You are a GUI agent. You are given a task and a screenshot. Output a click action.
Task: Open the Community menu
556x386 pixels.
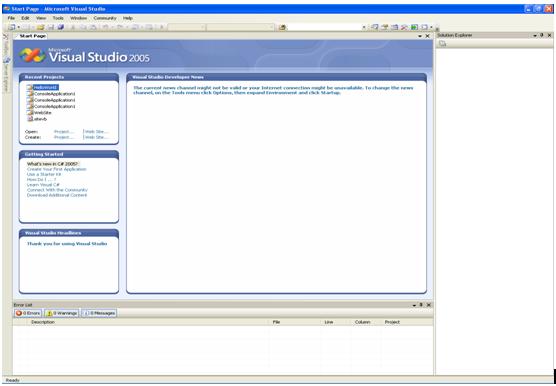(105, 18)
